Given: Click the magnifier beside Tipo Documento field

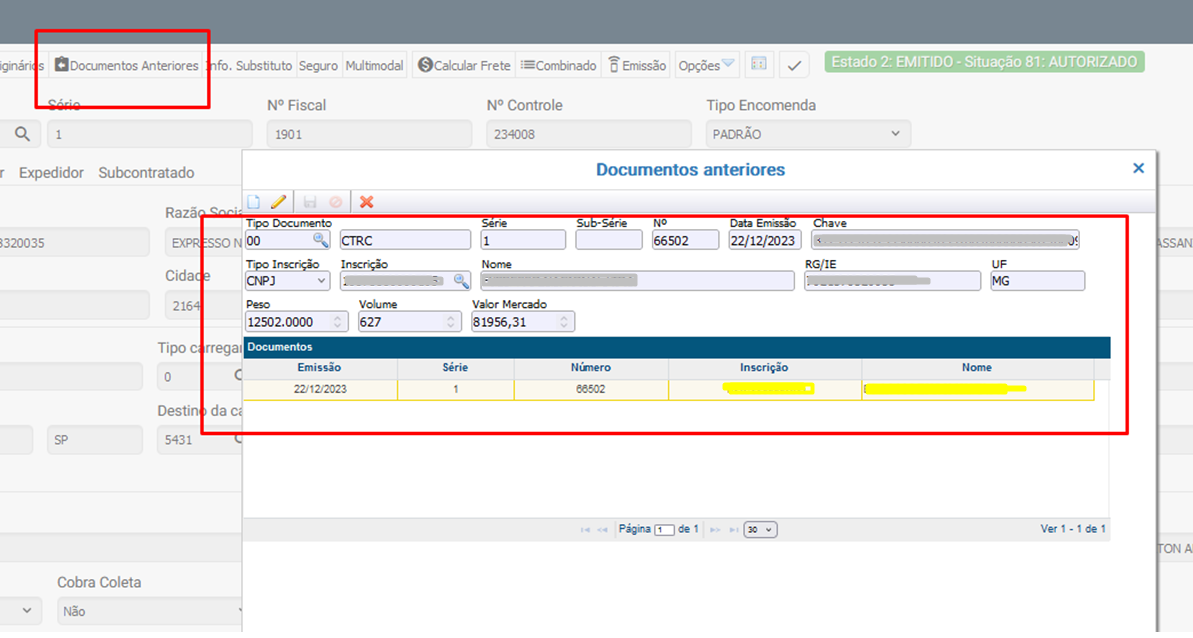Looking at the screenshot, I should coord(320,240).
